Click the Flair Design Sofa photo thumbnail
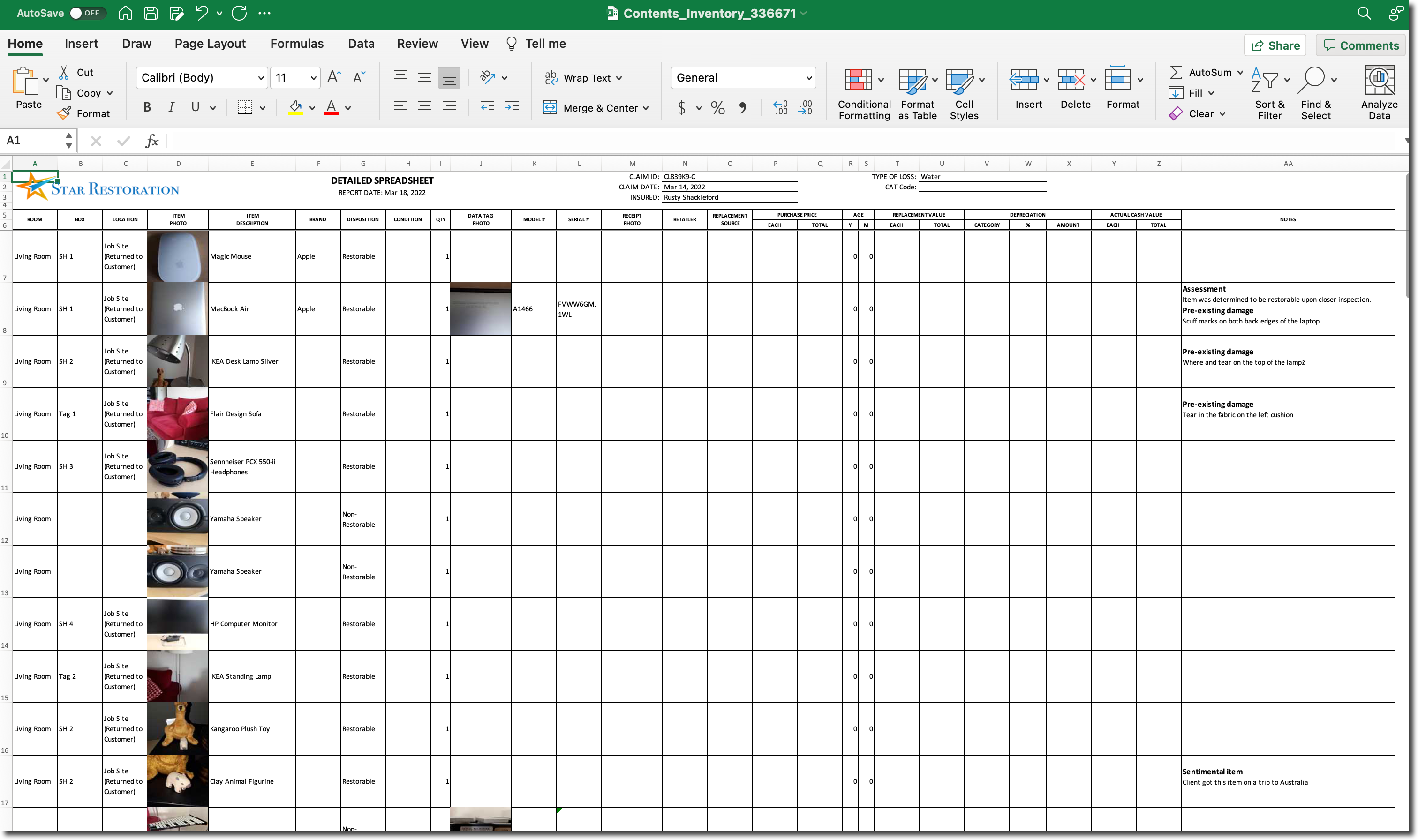1418x840 pixels. click(178, 414)
